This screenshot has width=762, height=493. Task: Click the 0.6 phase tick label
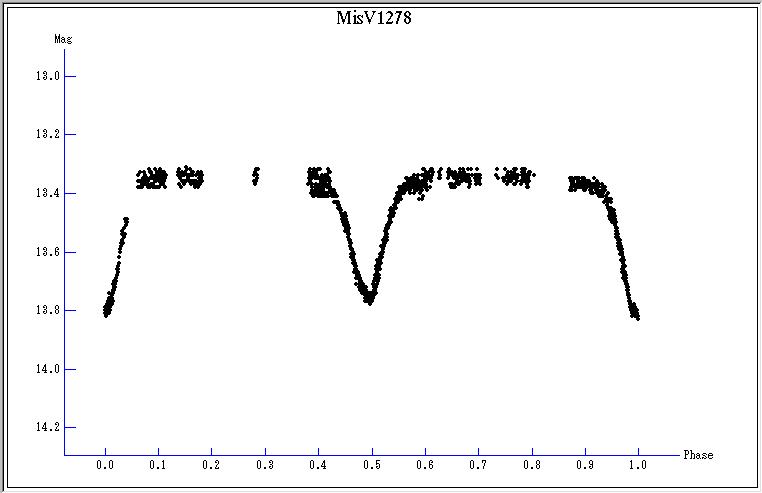point(425,465)
